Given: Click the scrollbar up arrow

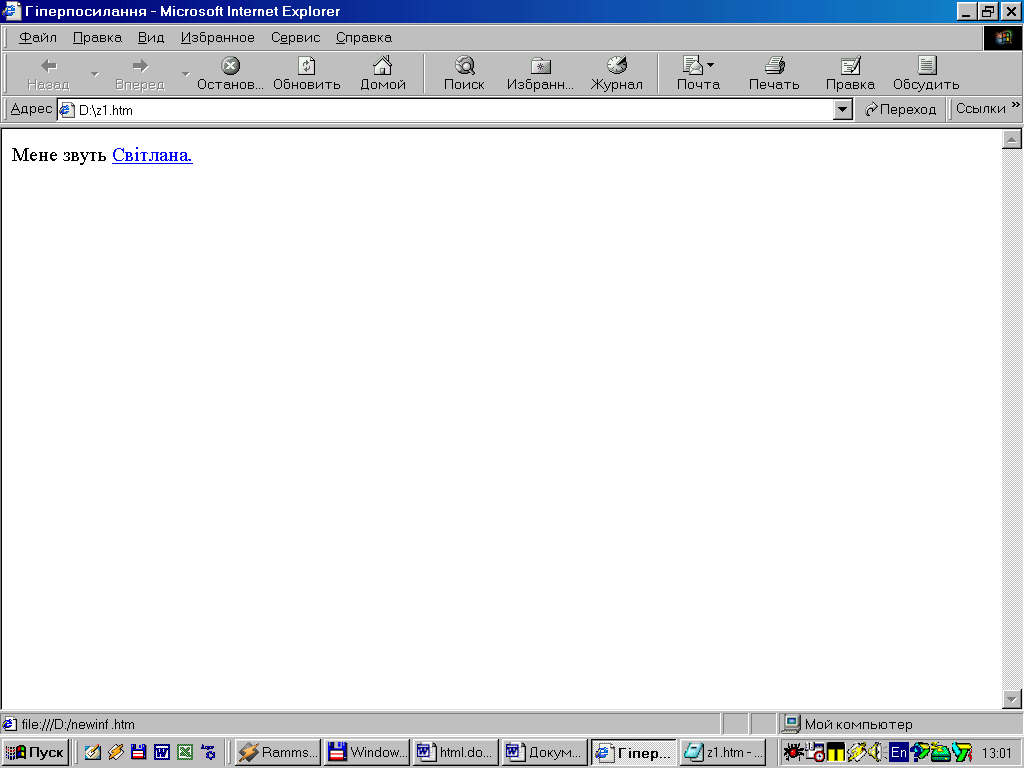Looking at the screenshot, I should point(1012,139).
